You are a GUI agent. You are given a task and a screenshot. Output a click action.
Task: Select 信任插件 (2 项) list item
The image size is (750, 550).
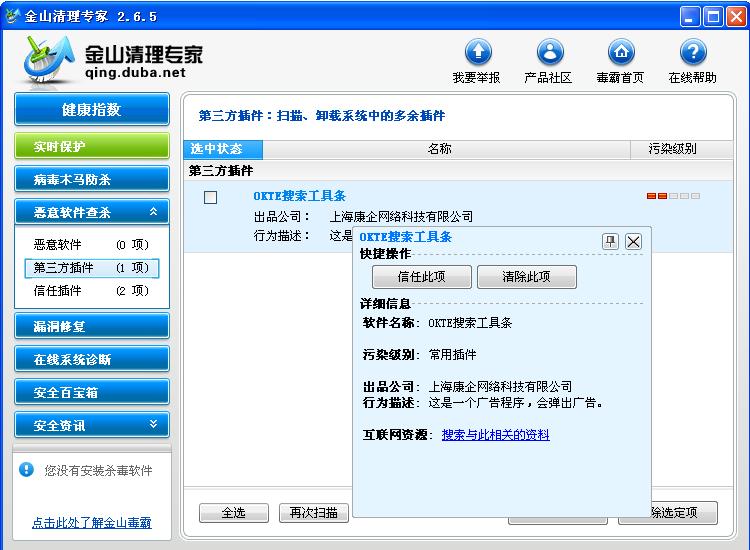coord(91,291)
